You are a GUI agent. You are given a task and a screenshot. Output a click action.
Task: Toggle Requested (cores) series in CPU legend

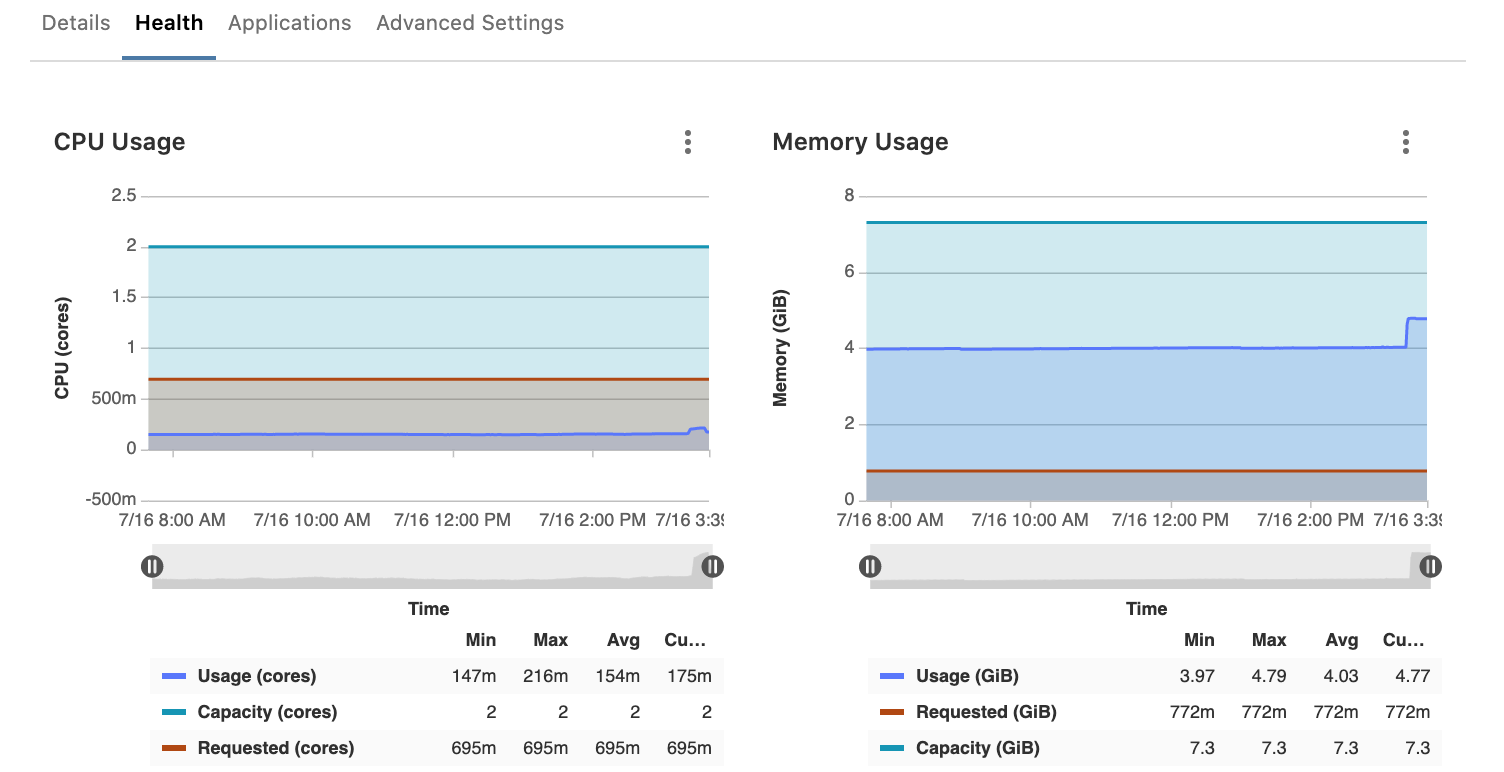(275, 748)
